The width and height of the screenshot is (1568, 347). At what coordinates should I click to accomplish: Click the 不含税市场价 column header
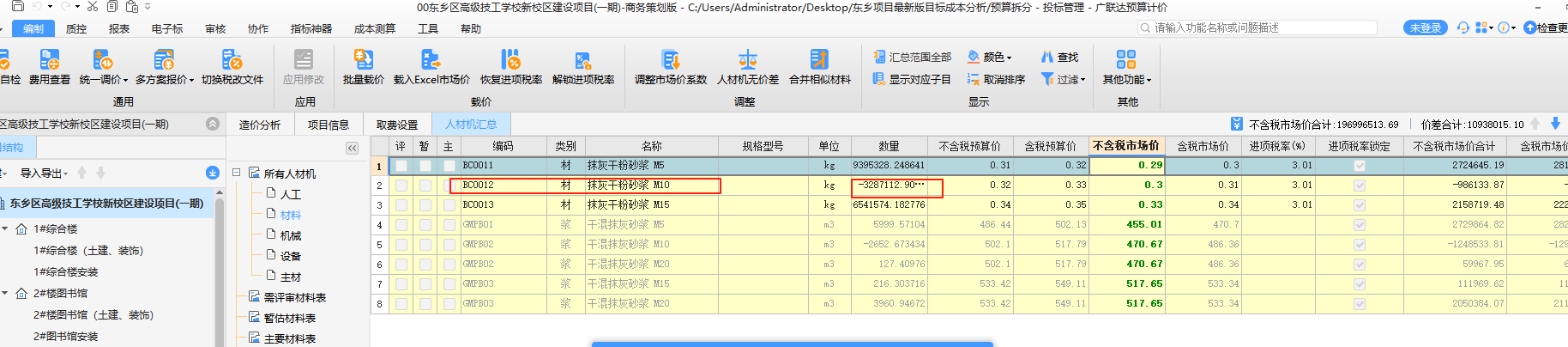click(x=1125, y=146)
